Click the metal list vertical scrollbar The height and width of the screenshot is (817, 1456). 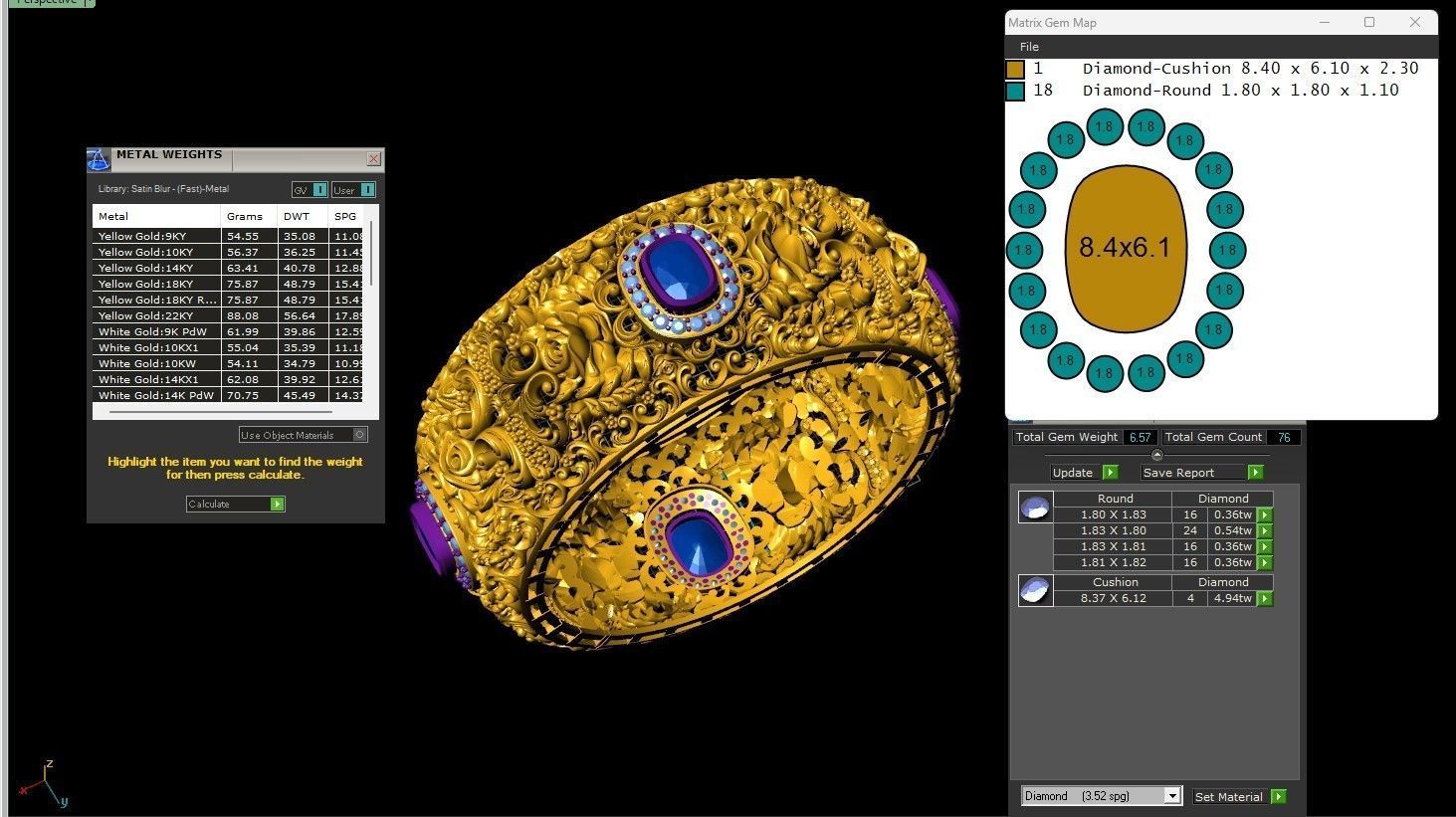coord(371,254)
